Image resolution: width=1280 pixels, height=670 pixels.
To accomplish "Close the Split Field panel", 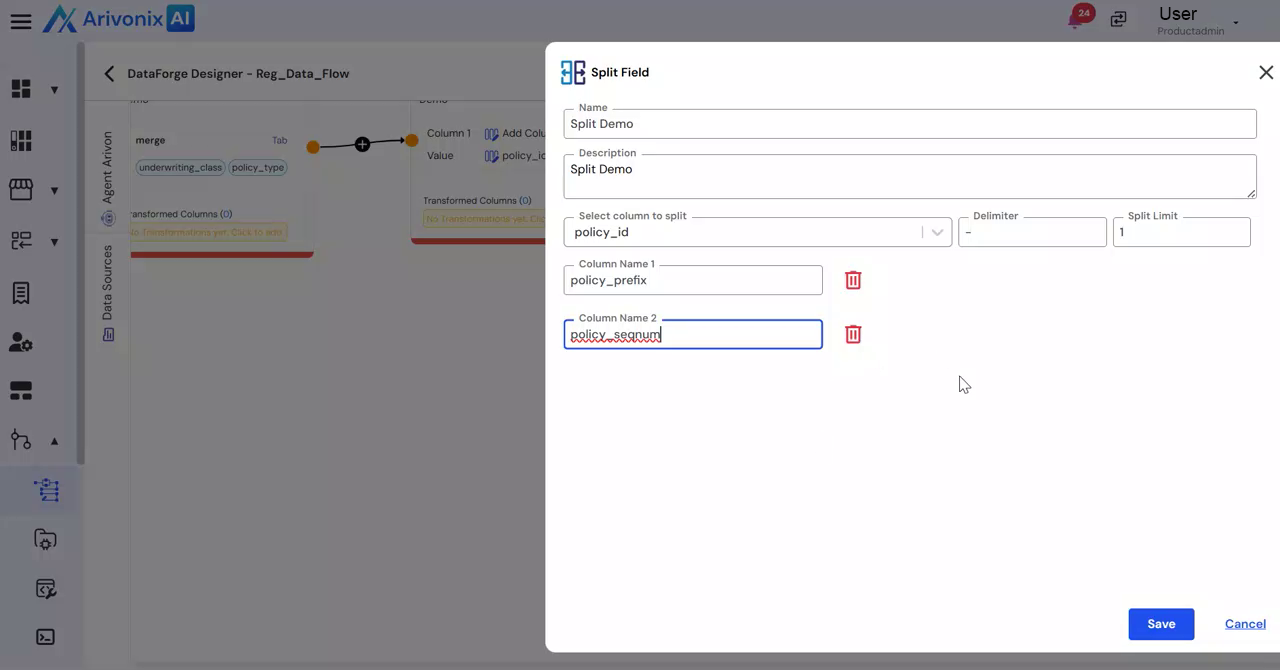I will pyautogui.click(x=1266, y=72).
